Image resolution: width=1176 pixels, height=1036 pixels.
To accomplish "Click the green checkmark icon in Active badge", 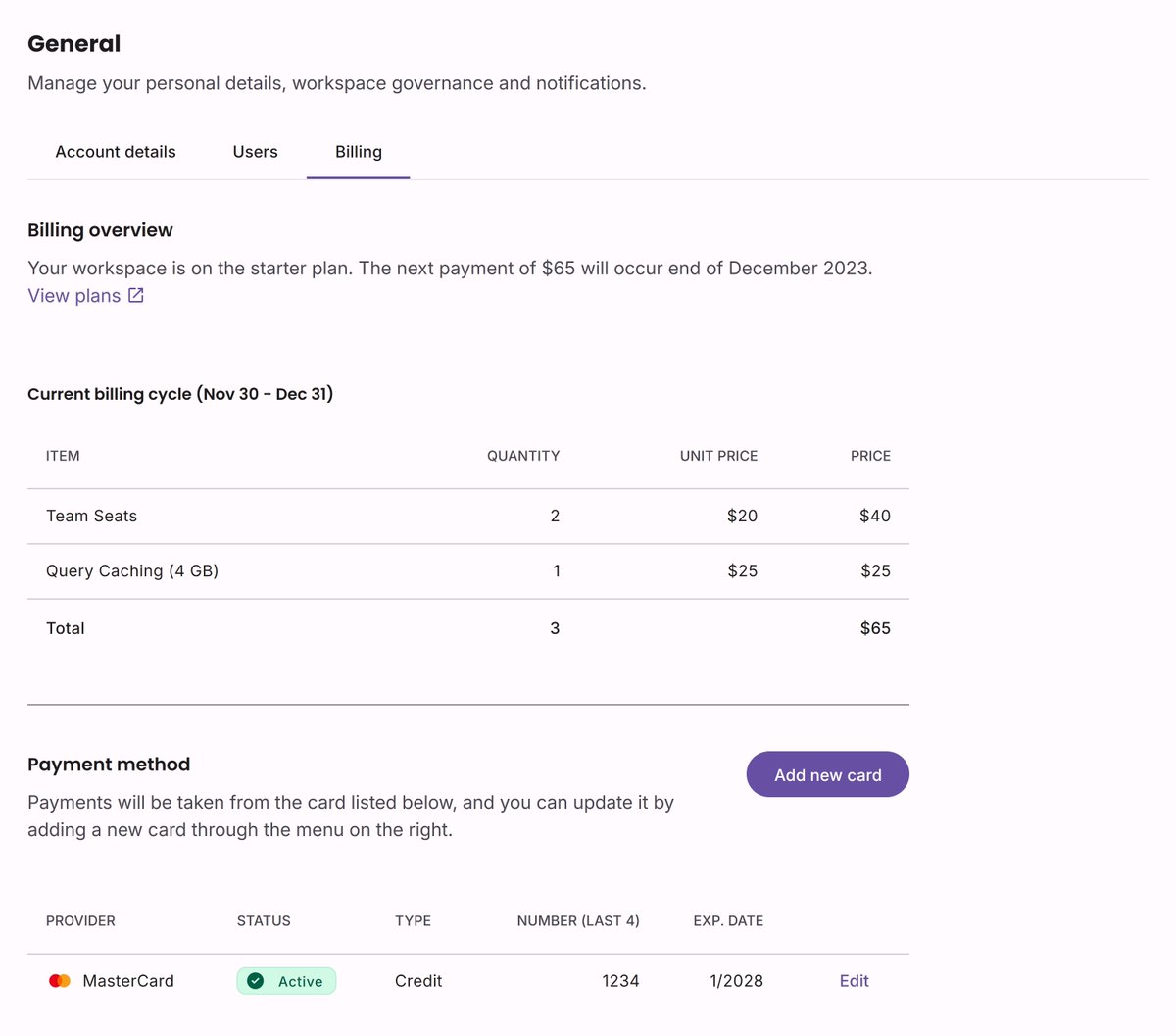I will click(x=256, y=981).
